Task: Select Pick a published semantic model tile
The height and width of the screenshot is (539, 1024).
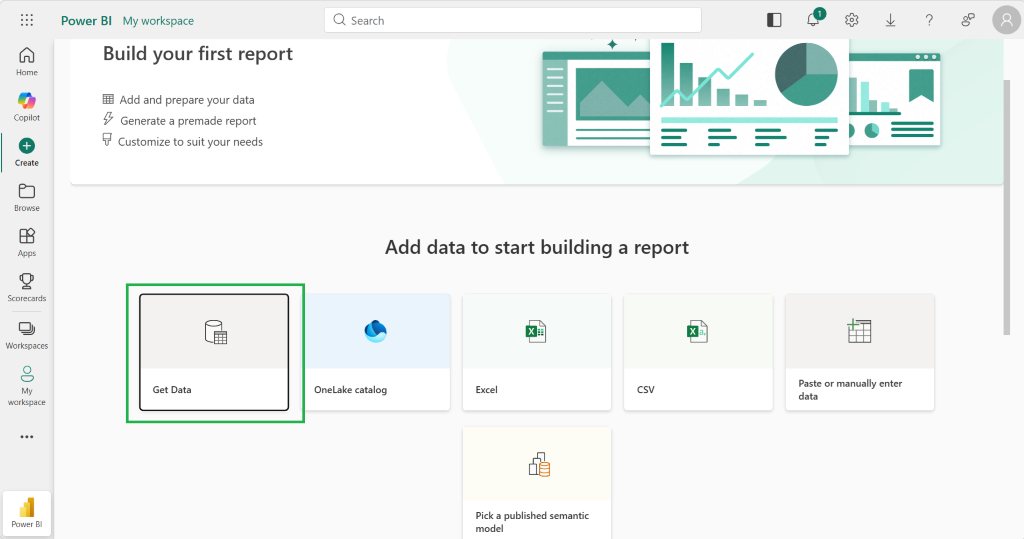Action: (x=537, y=483)
